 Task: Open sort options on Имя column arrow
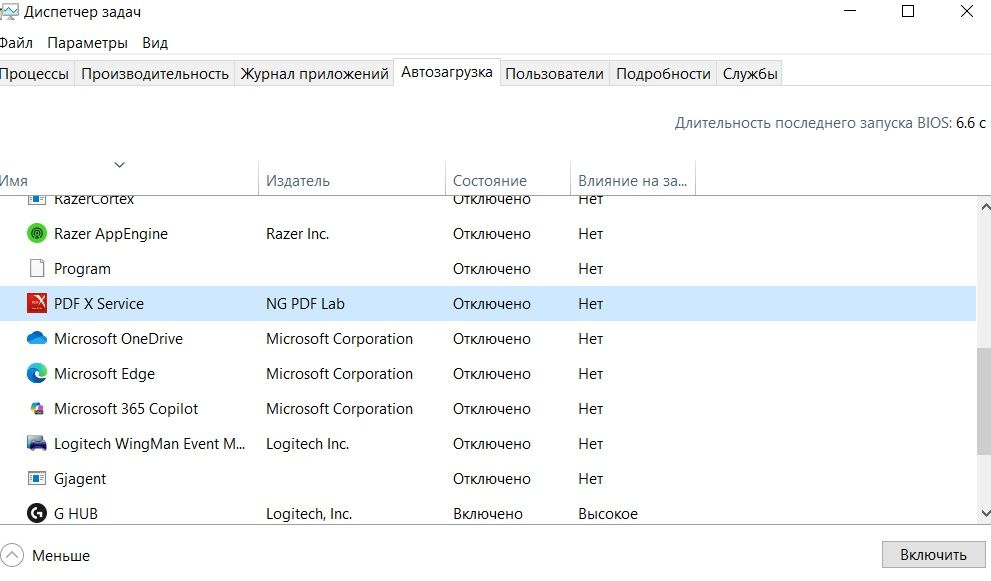pos(119,164)
